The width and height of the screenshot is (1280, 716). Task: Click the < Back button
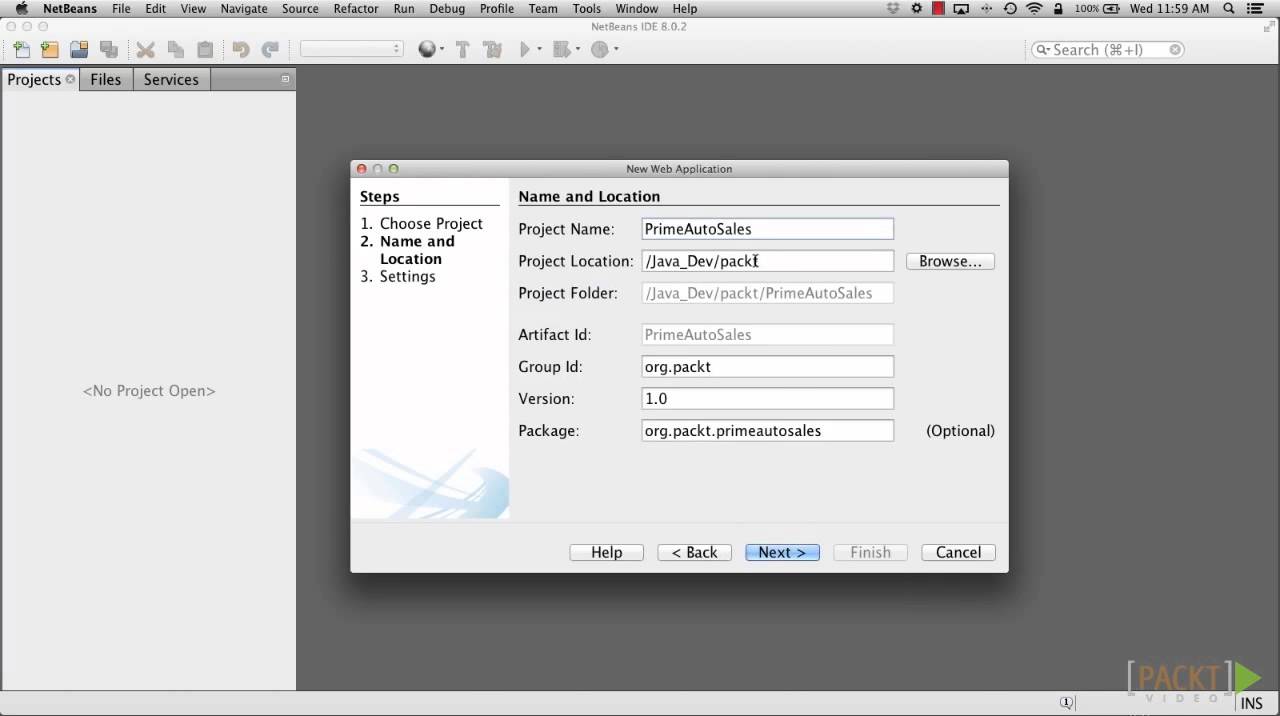pyautogui.click(x=694, y=552)
